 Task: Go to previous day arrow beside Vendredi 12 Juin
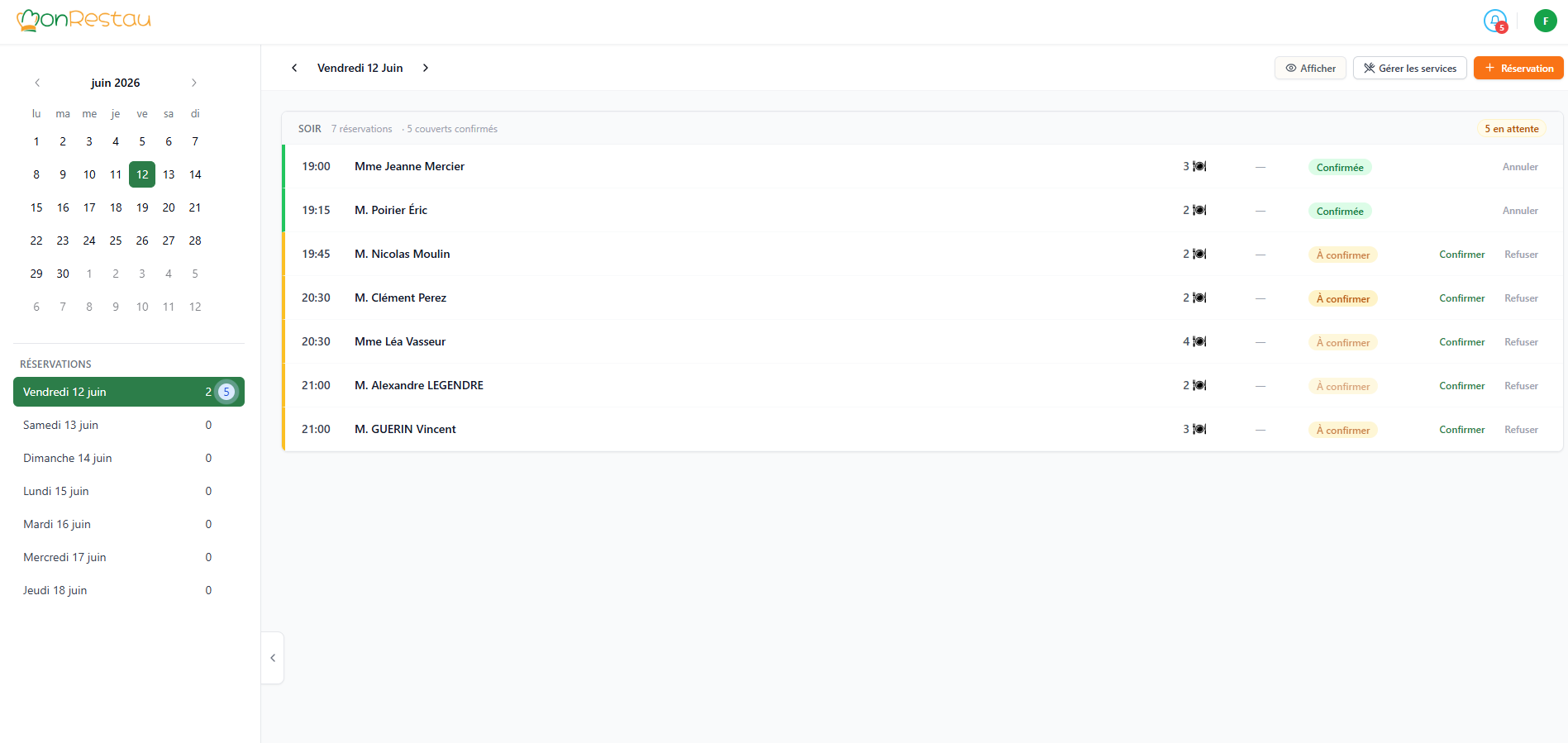click(294, 68)
